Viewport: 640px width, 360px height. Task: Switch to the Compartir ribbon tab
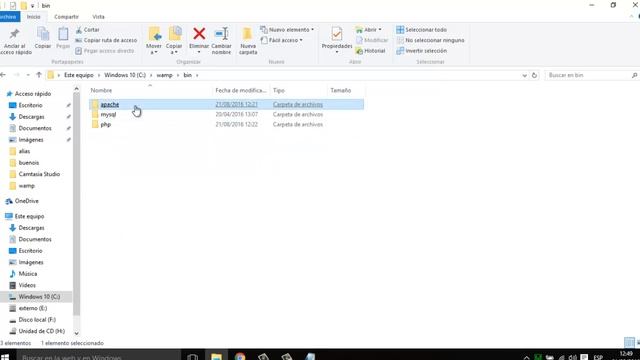pos(66,17)
